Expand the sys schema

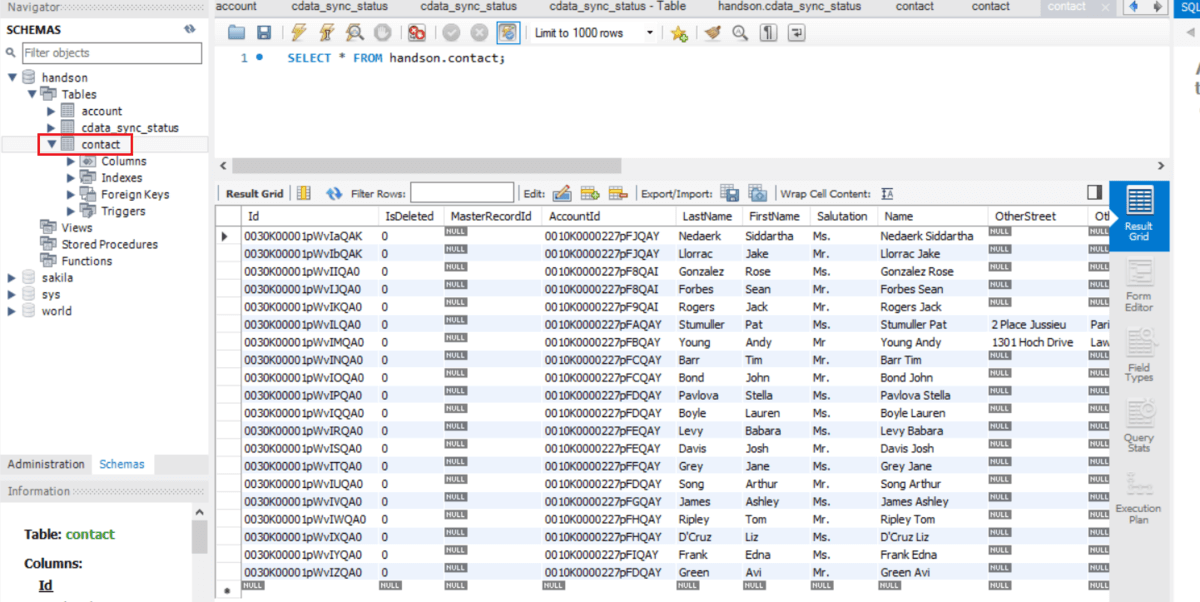pos(12,294)
